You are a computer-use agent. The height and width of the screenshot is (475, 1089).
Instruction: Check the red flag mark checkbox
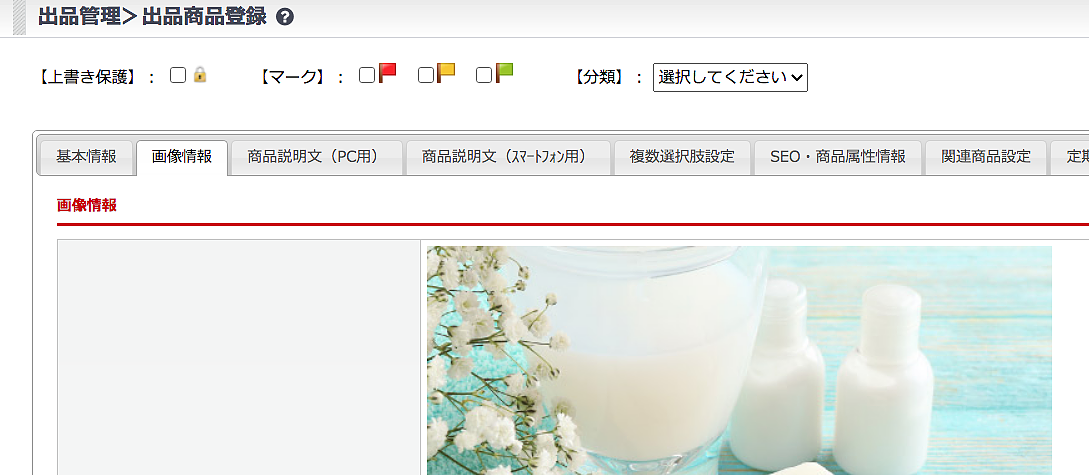[367, 75]
